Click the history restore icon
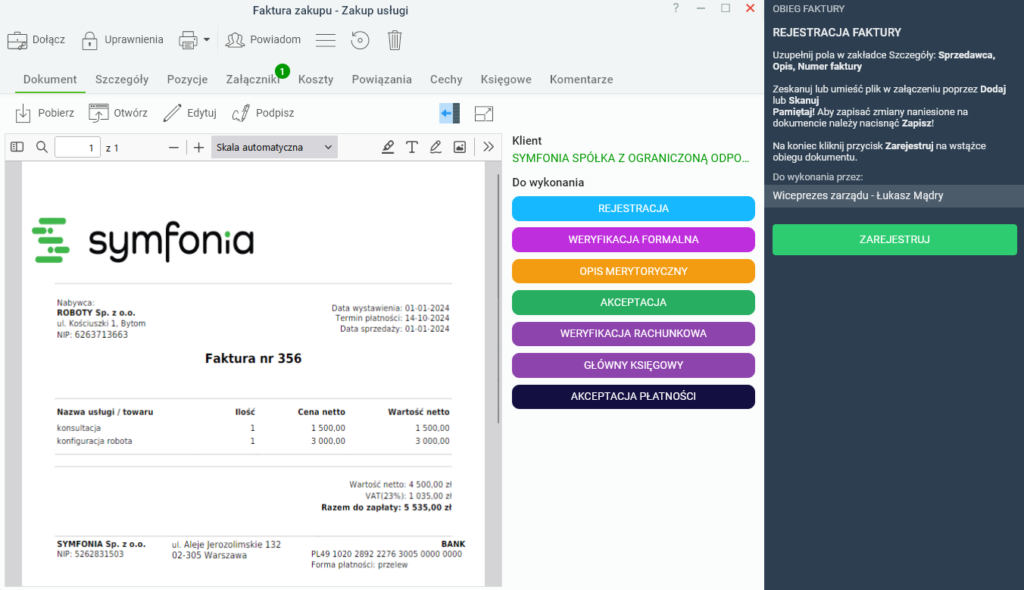Image resolution: width=1024 pixels, height=590 pixels. (x=360, y=41)
